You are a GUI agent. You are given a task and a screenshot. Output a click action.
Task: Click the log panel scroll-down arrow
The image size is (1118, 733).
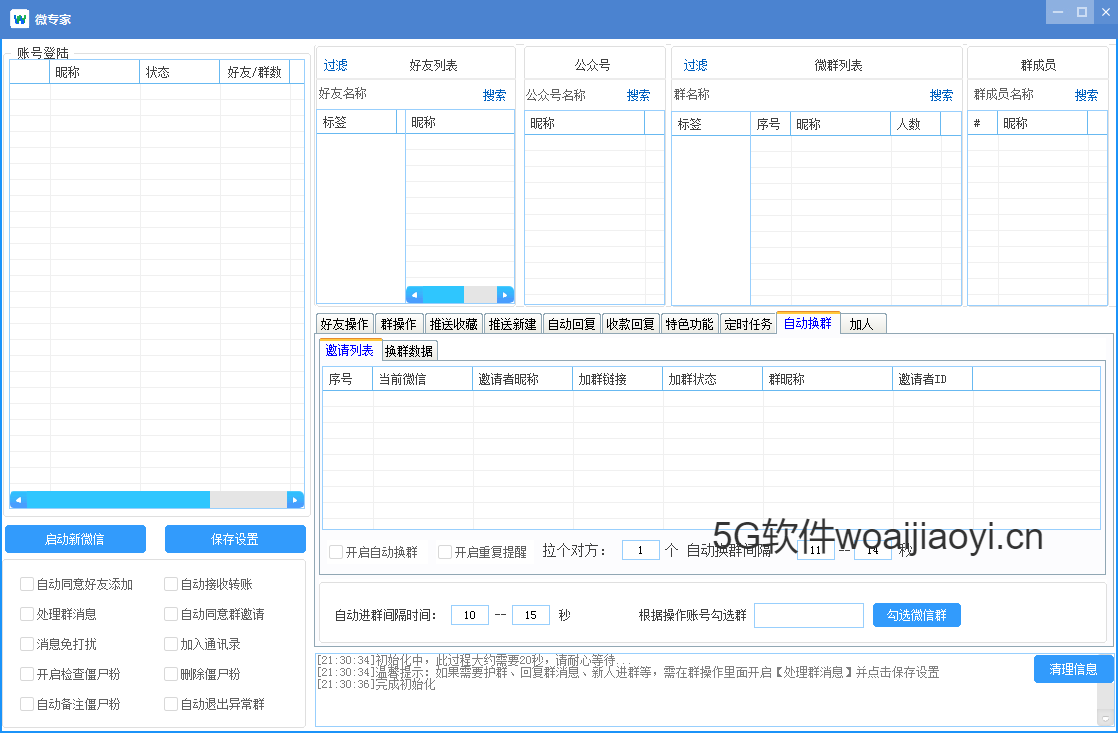pyautogui.click(x=1106, y=718)
